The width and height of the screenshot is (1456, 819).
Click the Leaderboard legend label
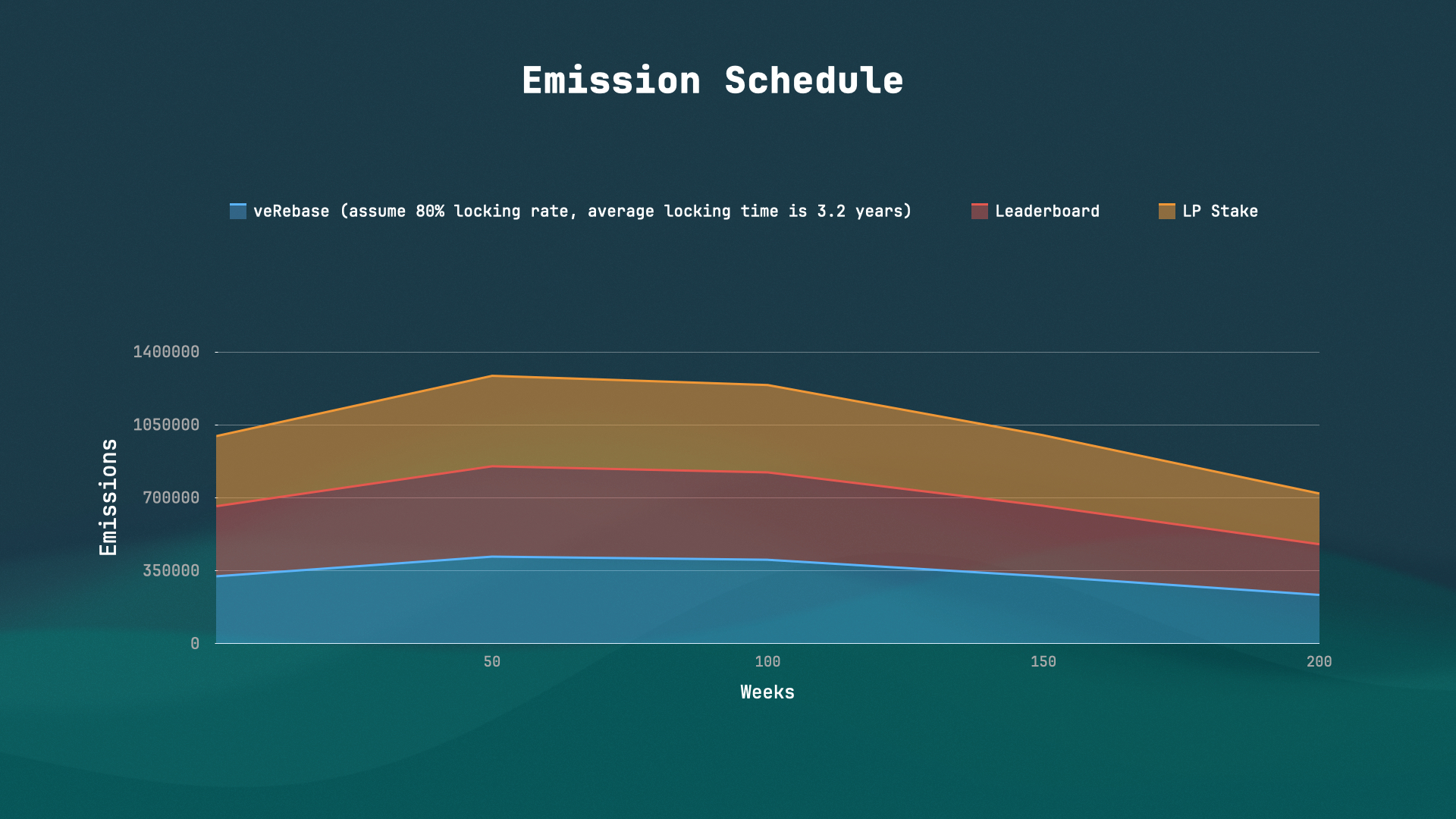click(1046, 212)
